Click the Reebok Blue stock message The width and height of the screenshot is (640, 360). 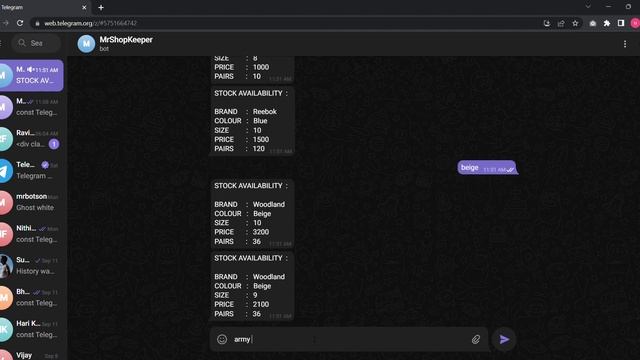tap(252, 121)
